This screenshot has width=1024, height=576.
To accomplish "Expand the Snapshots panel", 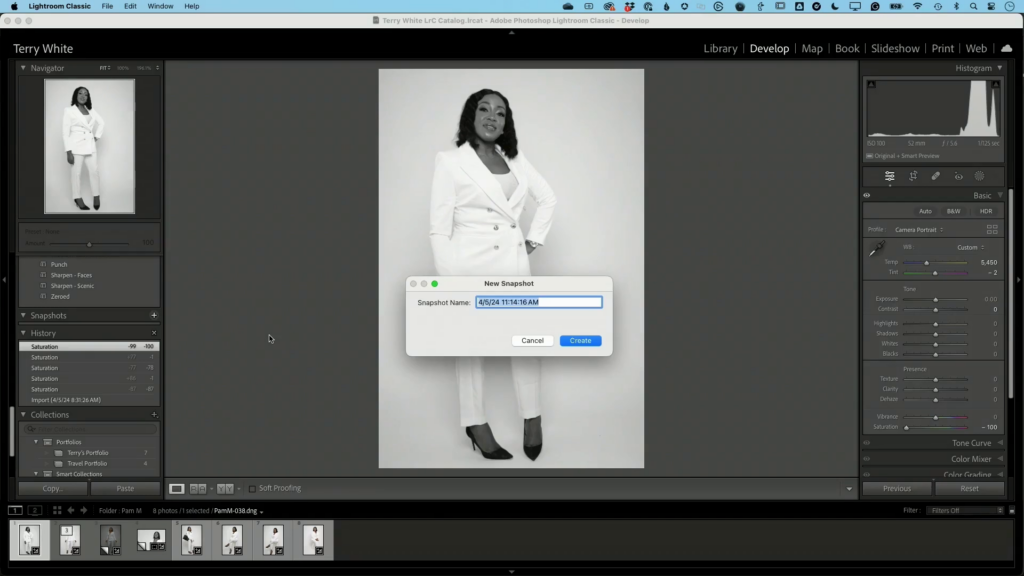I will point(24,315).
